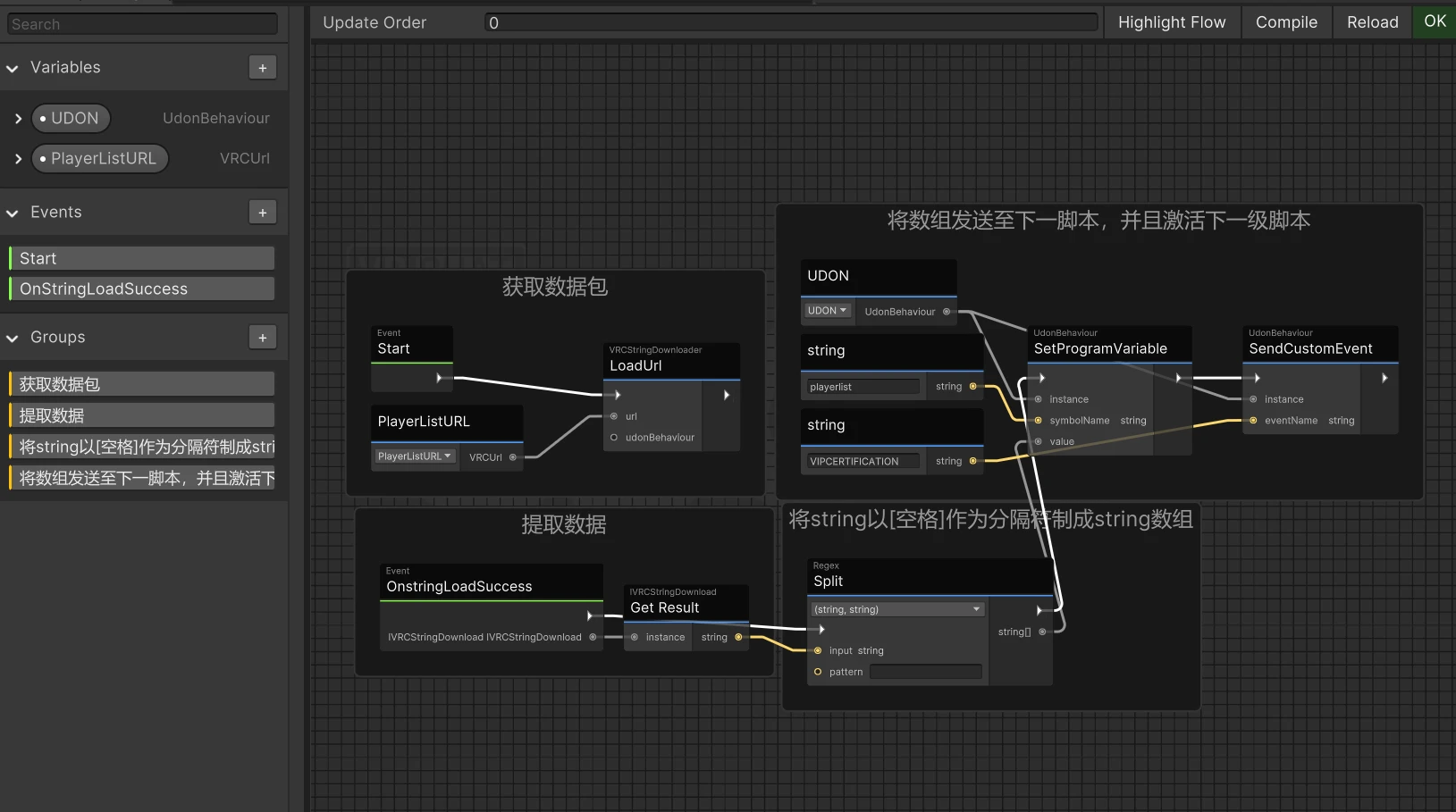Focus the Search field
The height and width of the screenshot is (812, 1456).
click(x=142, y=24)
